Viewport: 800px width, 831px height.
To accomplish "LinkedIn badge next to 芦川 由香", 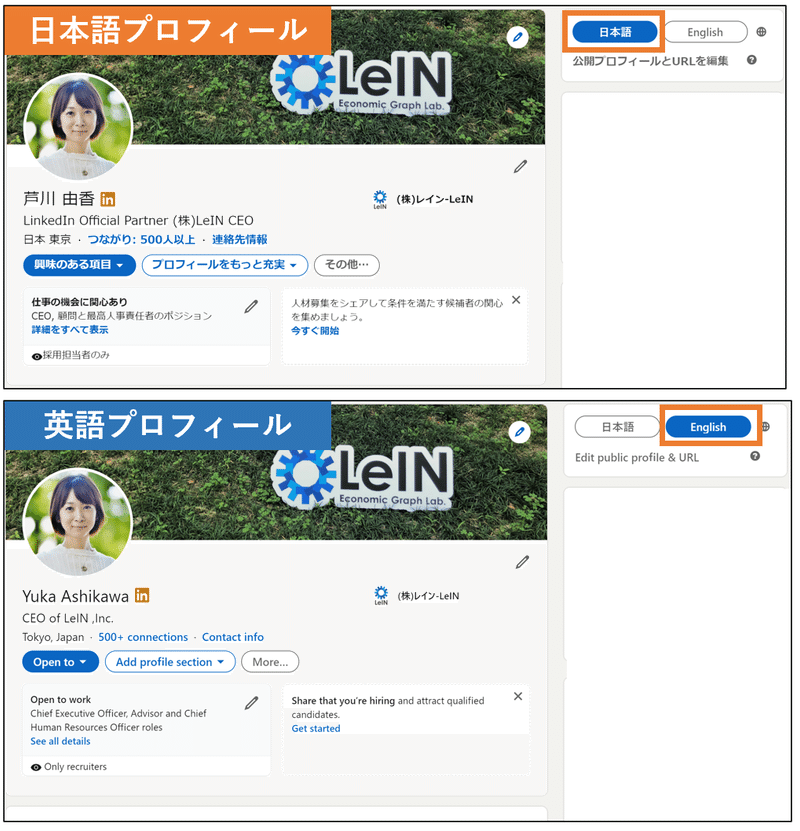I will tap(108, 199).
